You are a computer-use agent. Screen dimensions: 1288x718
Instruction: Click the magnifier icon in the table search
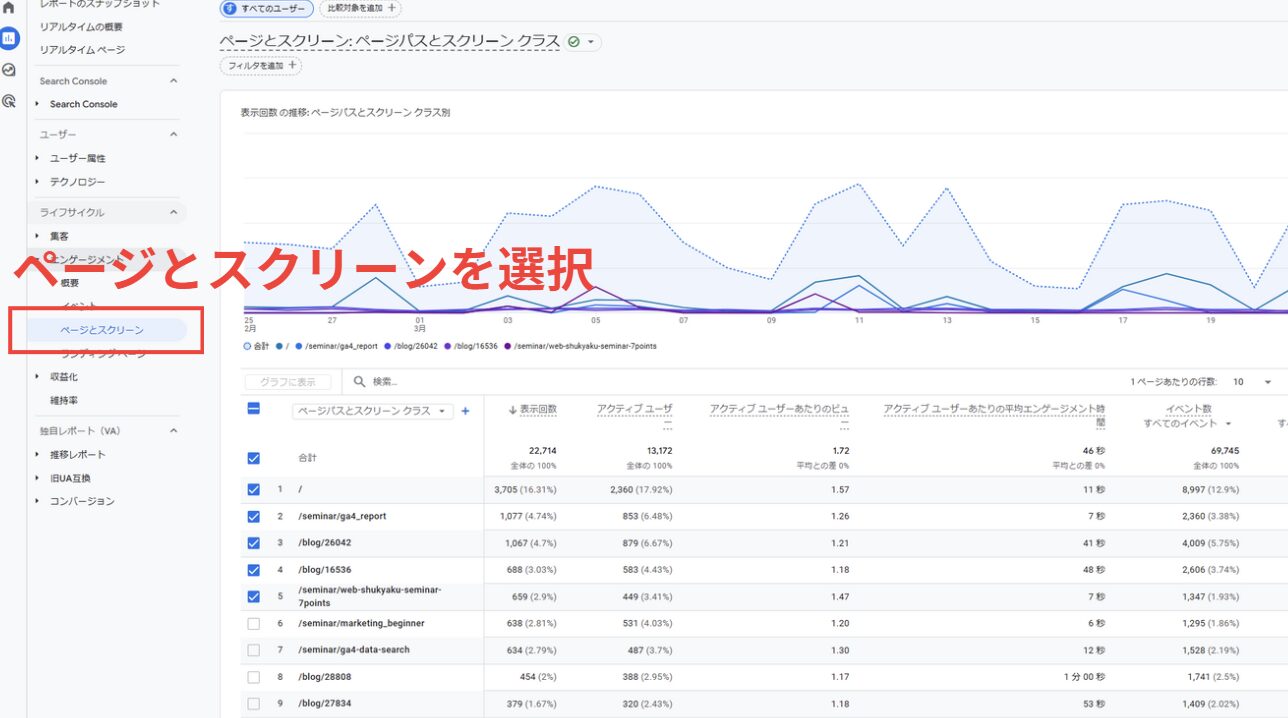pyautogui.click(x=359, y=382)
